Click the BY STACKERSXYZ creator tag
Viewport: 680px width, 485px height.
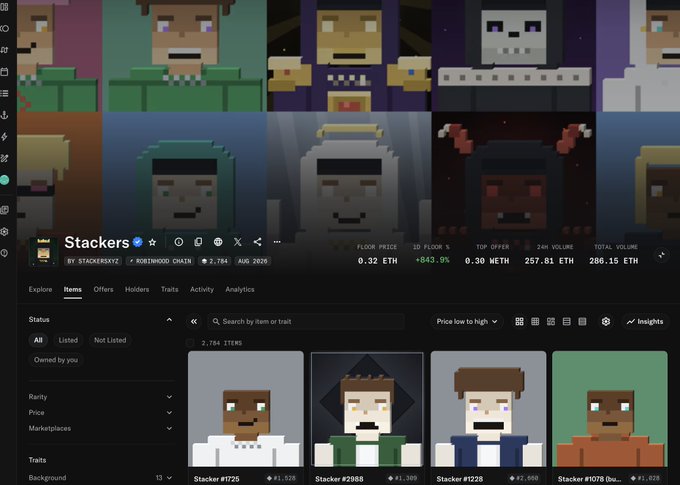pyautogui.click(x=93, y=261)
